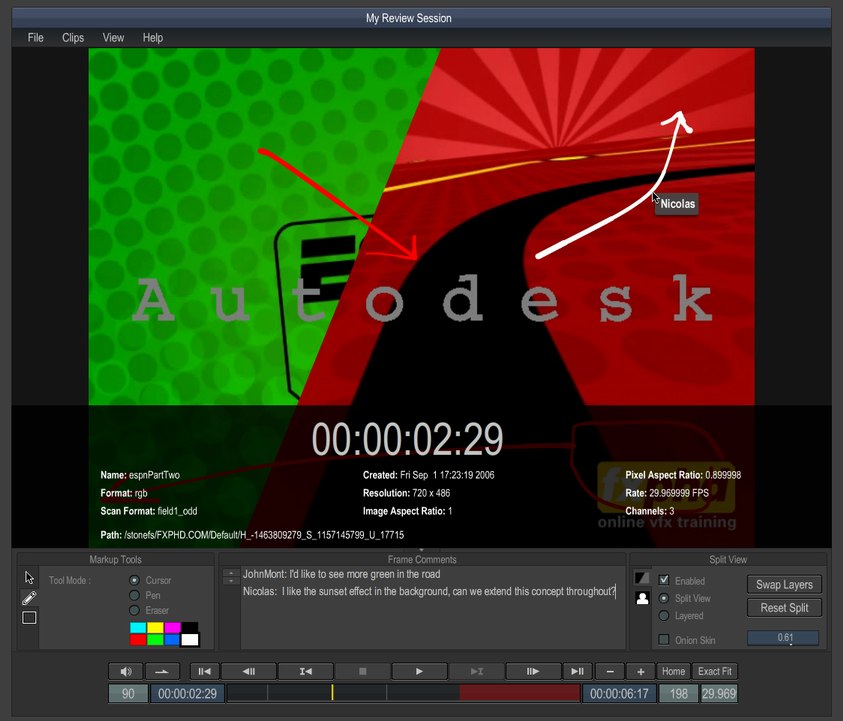The image size is (843, 721).
Task: Click the Reset Split button
Action: pyautogui.click(x=784, y=608)
